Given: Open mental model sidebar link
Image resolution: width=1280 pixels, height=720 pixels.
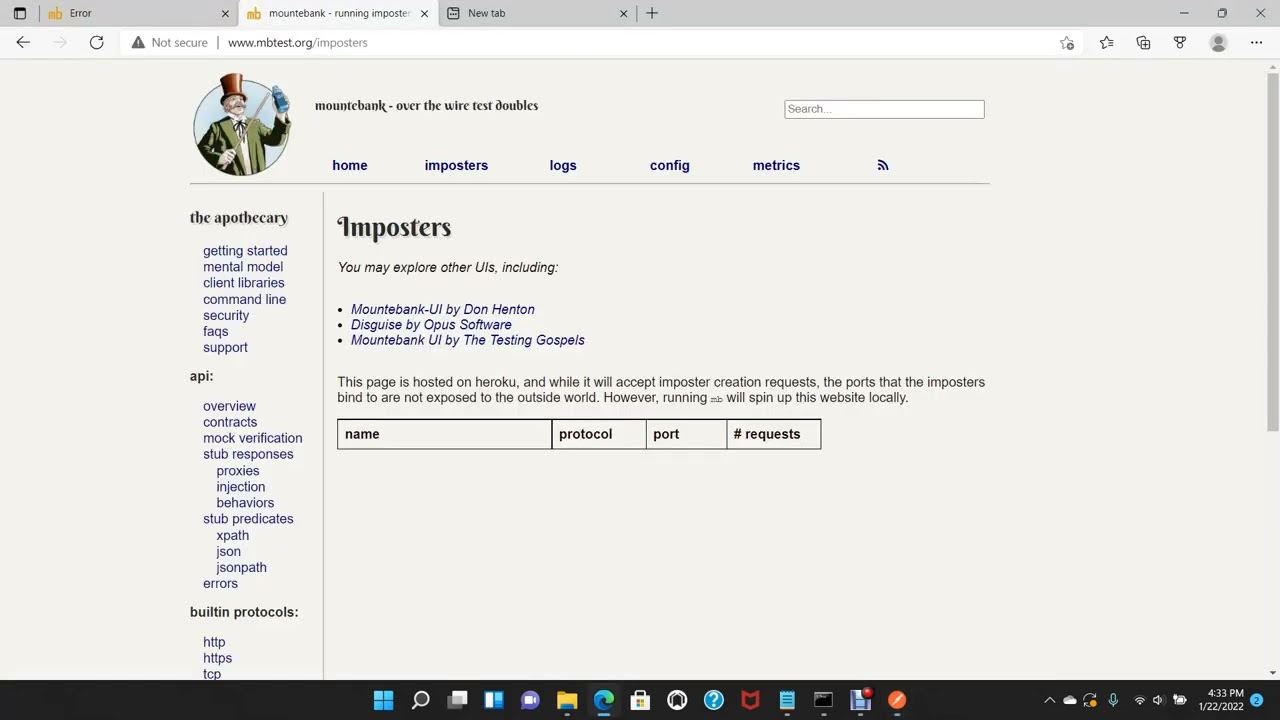Looking at the screenshot, I should (x=243, y=267).
